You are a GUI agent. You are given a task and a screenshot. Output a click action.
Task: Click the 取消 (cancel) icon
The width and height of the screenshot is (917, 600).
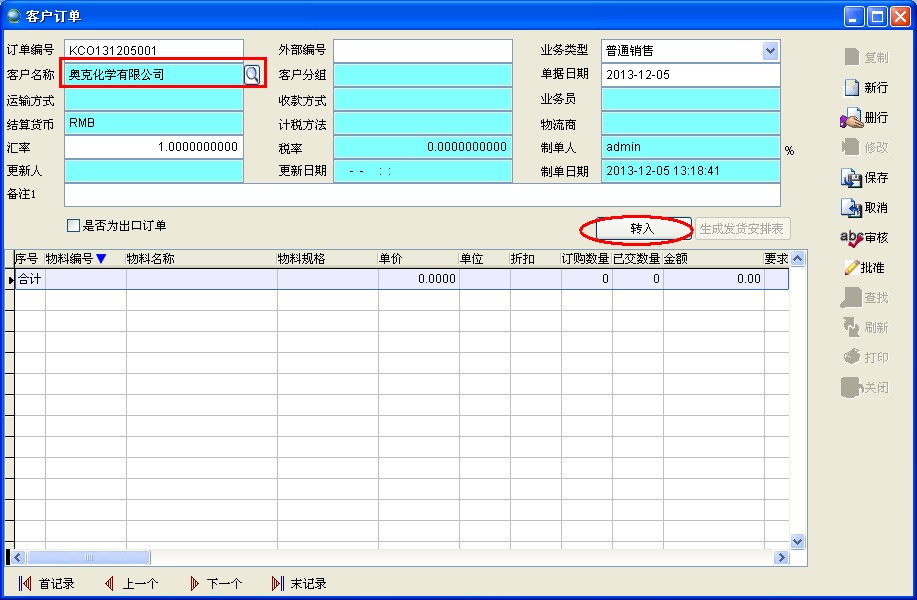pos(852,208)
